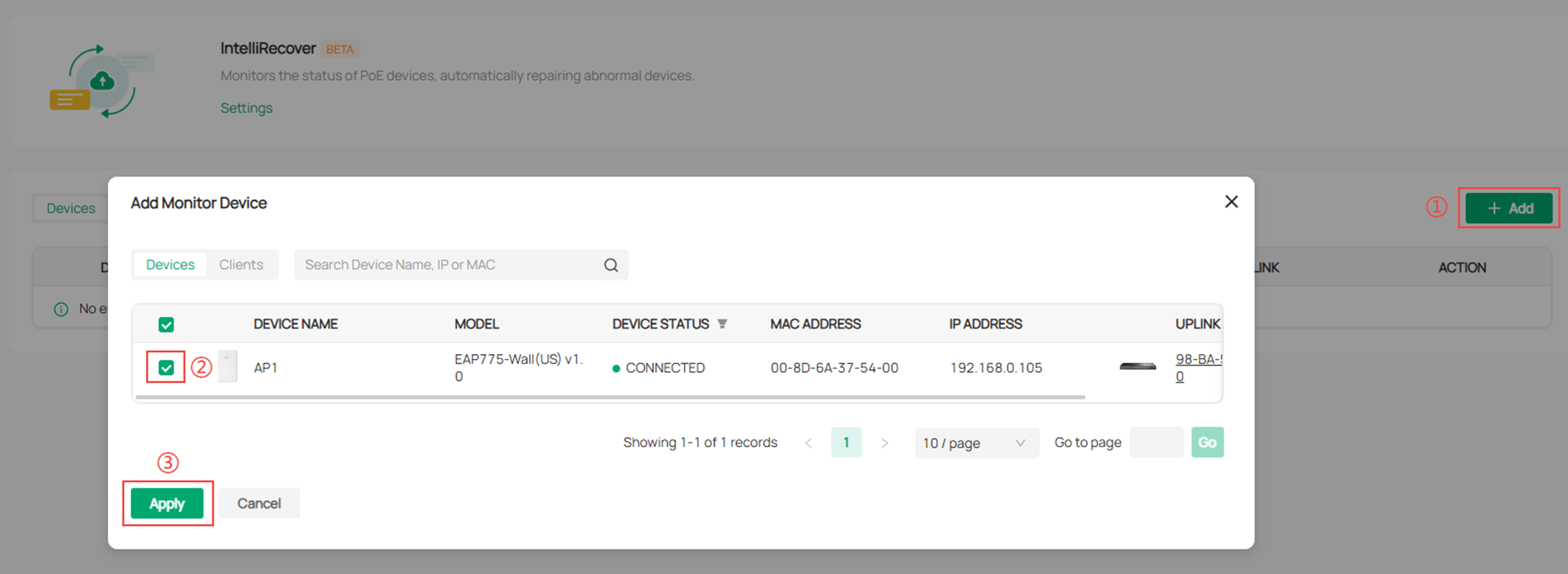The width and height of the screenshot is (1568, 574).
Task: Open the Settings link
Action: tap(246, 108)
